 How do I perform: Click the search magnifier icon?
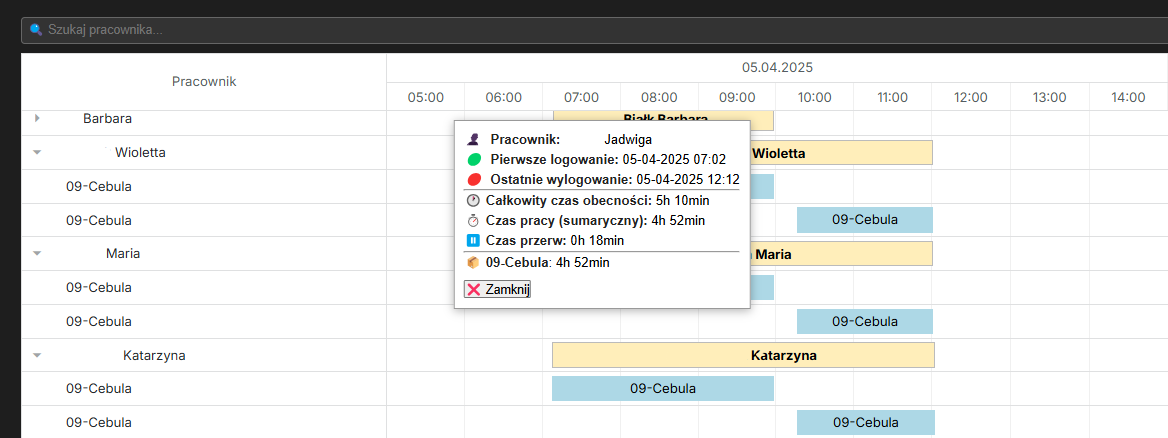tap(36, 30)
